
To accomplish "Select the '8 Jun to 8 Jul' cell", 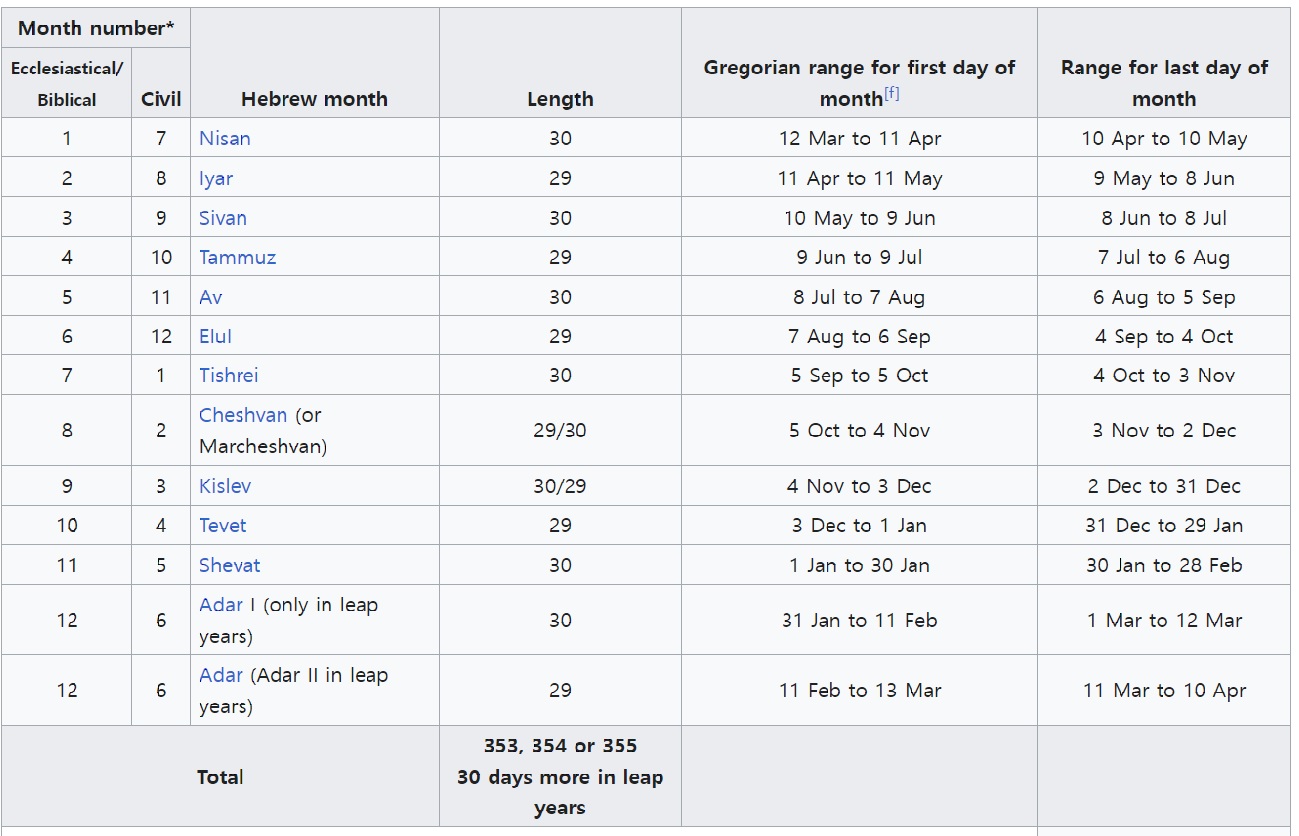I will click(1164, 218).
